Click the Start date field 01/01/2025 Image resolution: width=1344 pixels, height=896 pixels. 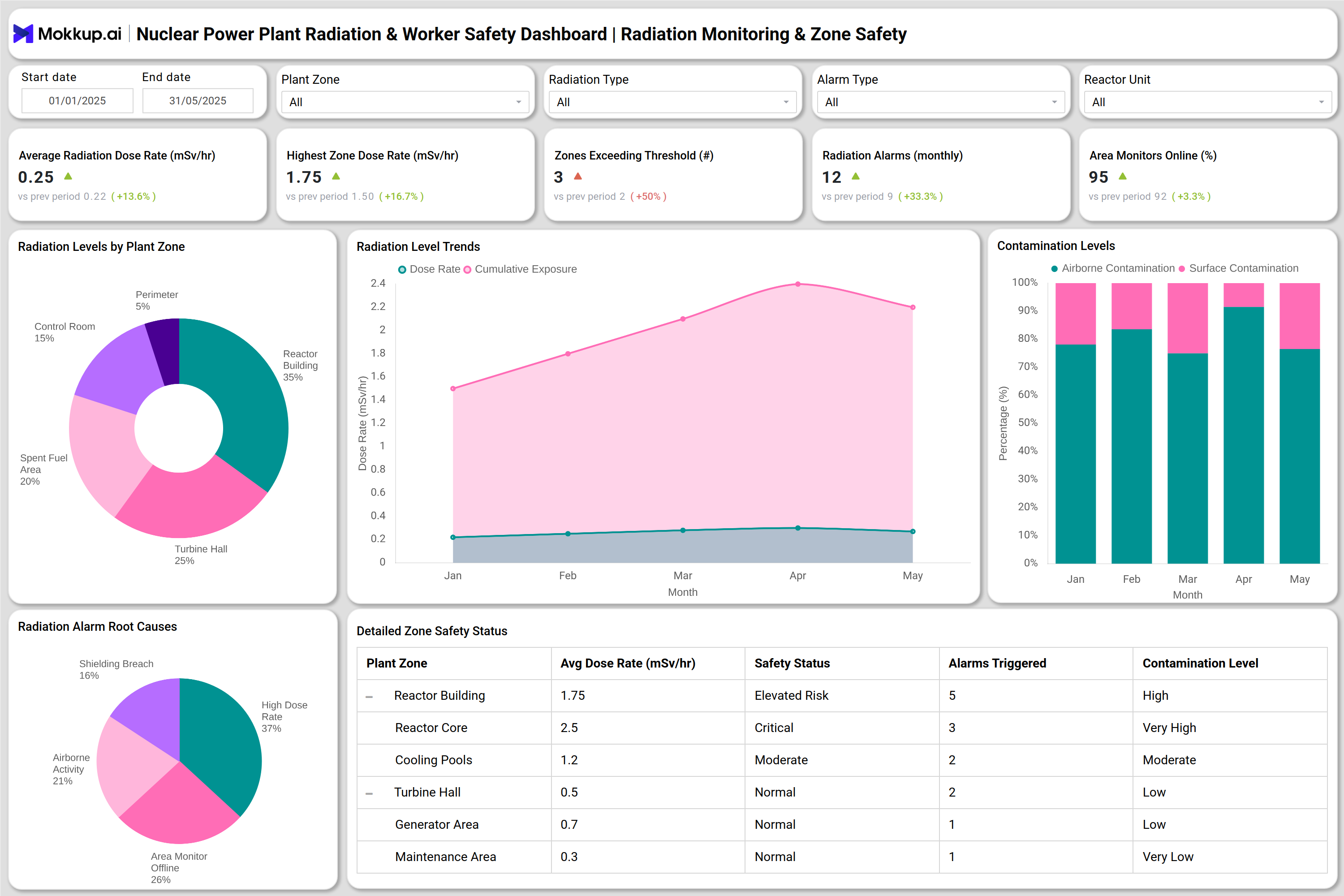click(77, 100)
